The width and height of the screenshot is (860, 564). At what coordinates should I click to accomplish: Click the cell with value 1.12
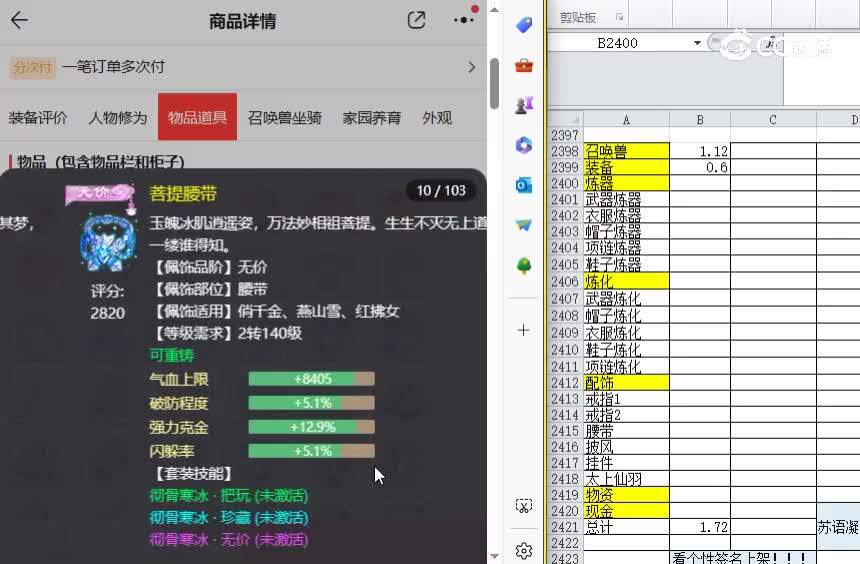coord(700,151)
